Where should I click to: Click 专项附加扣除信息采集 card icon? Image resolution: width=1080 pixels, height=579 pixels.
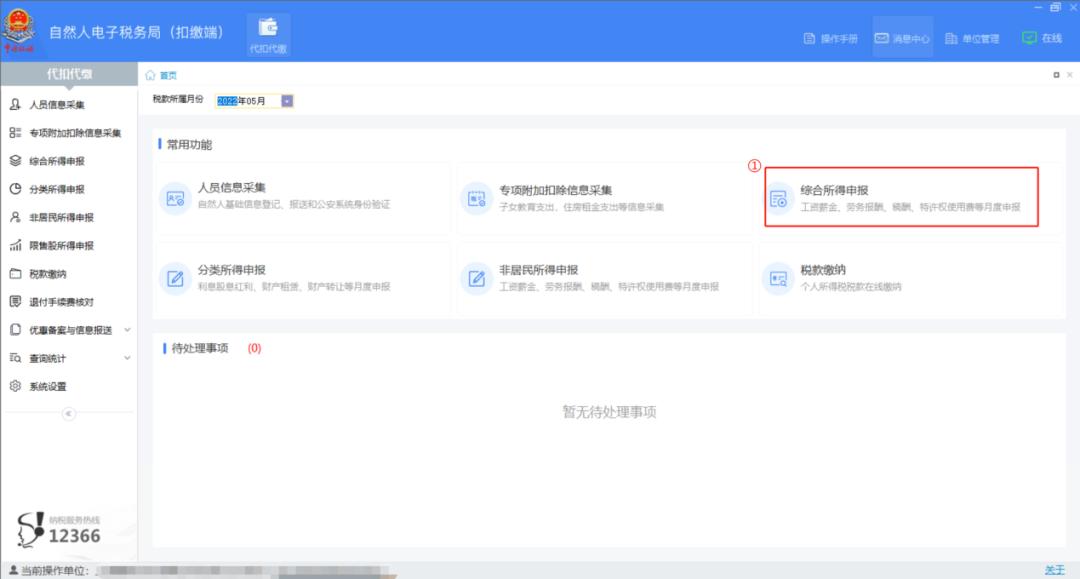[477, 199]
